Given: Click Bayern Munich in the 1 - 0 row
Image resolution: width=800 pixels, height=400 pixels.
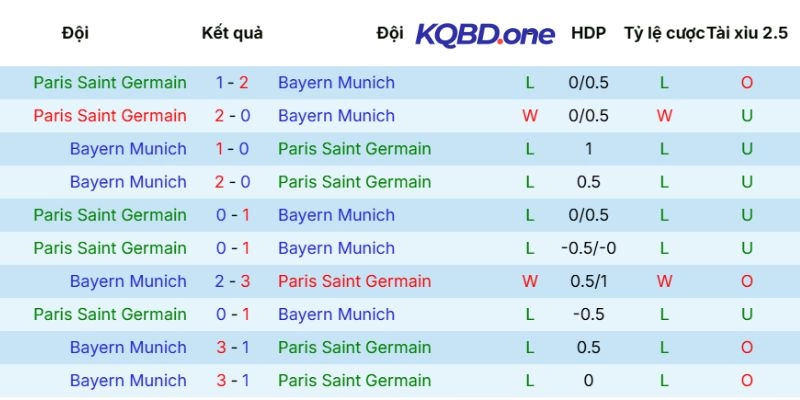Looking at the screenshot, I should point(128,149).
